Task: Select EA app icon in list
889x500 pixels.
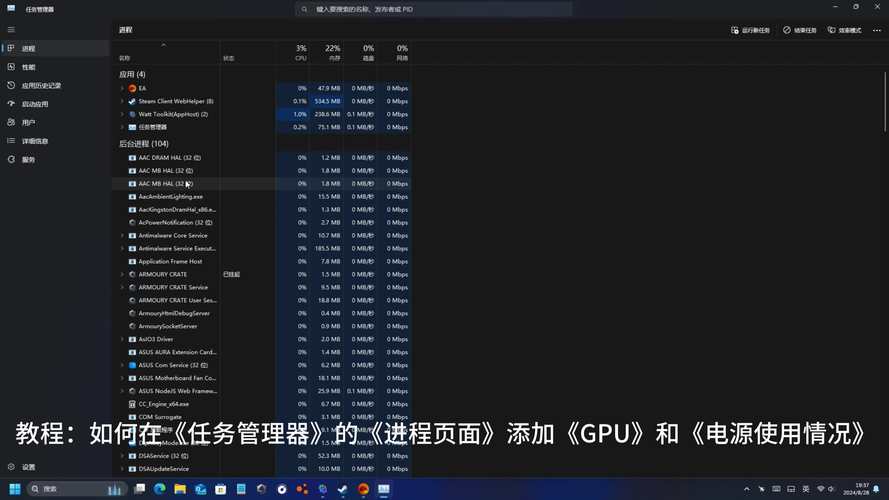Action: pos(132,88)
